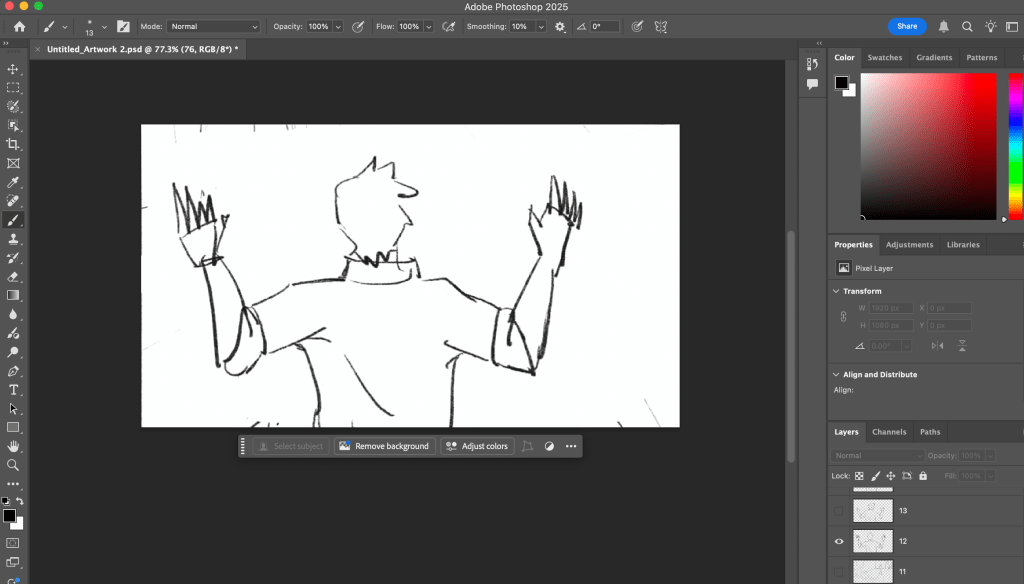Select the Crop tool
Screen dimensions: 1024x584
(13, 144)
